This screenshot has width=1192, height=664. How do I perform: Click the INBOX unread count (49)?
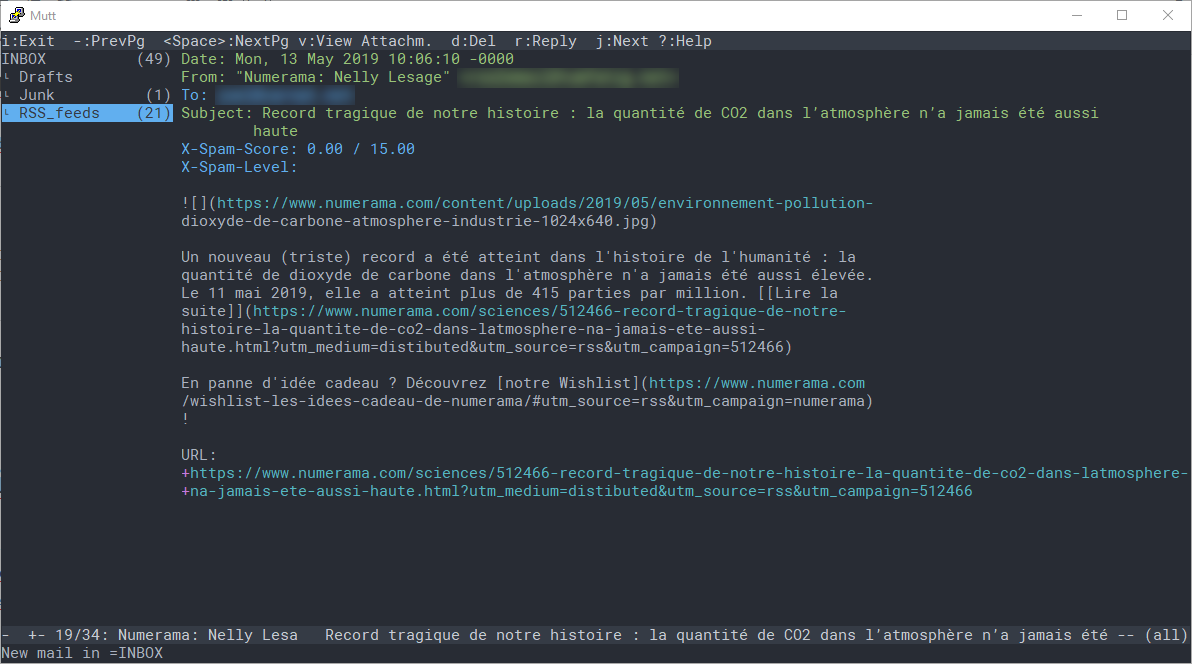tap(154, 59)
